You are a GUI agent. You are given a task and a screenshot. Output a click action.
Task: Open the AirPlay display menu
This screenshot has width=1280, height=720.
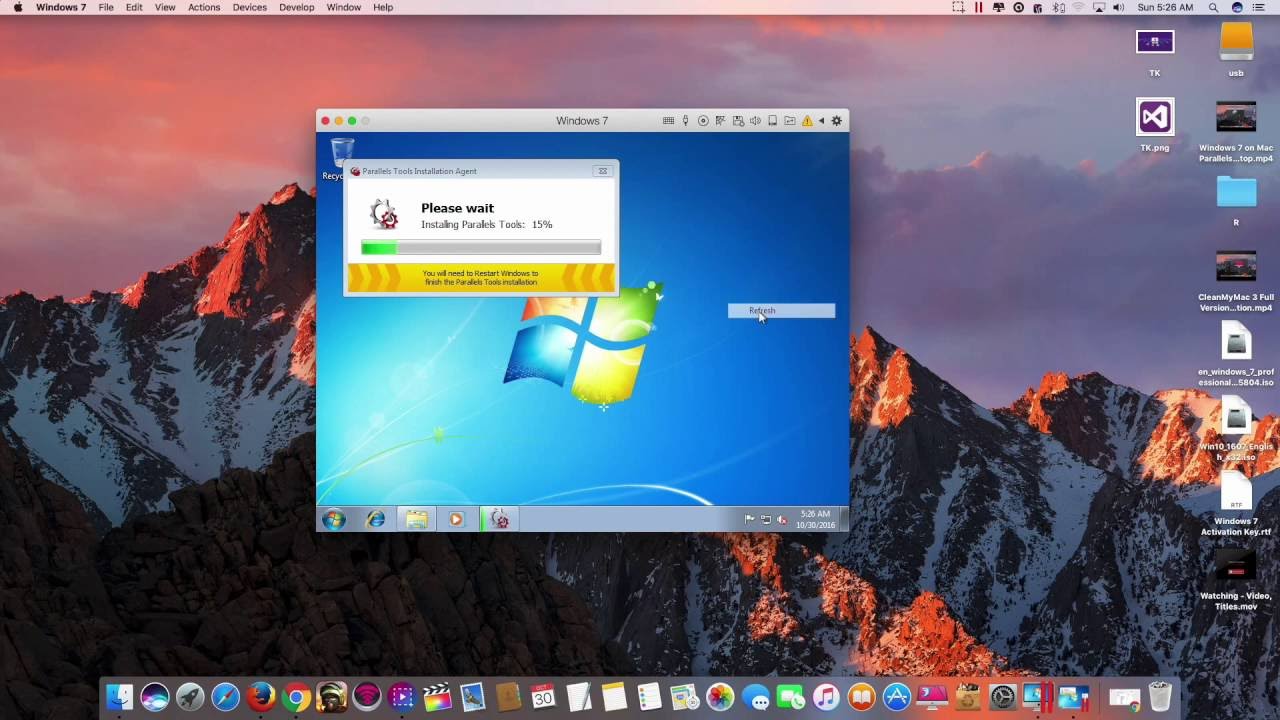pos(1099,7)
